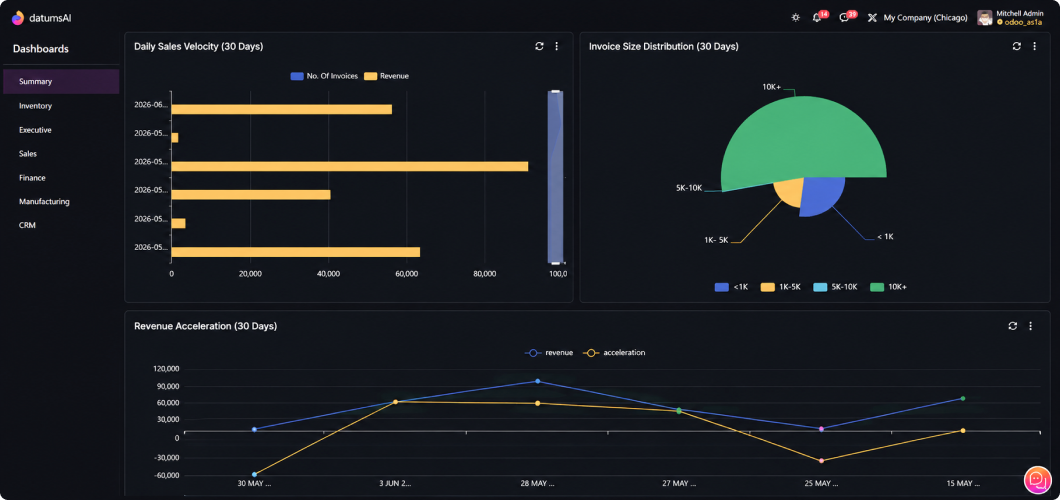Viewport: 1060px width, 500px height.
Task: Click the Invoice Size Distribution (30 Days) title
Action: click(x=663, y=47)
